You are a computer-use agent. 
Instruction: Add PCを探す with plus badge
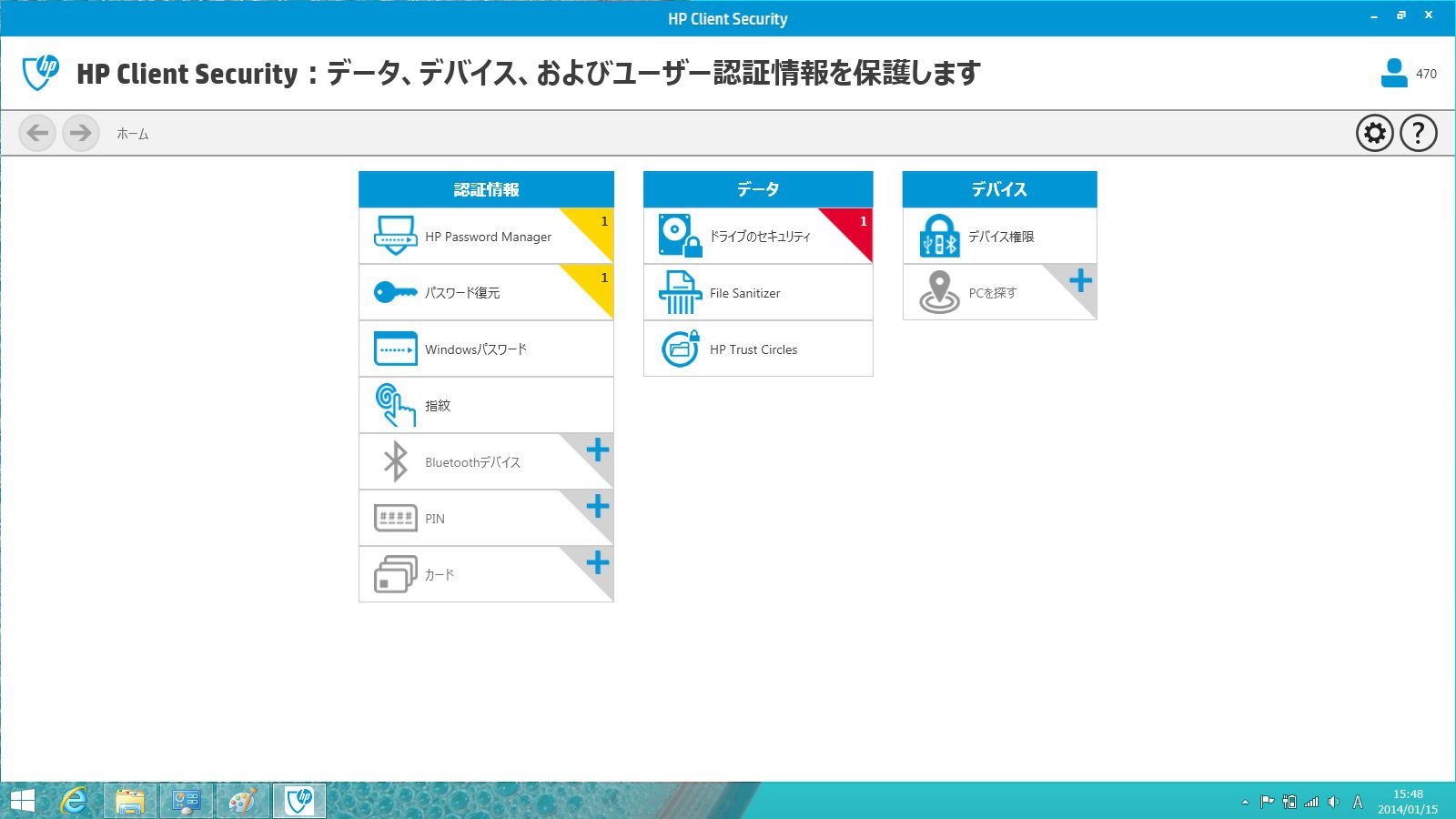[x=1080, y=280]
